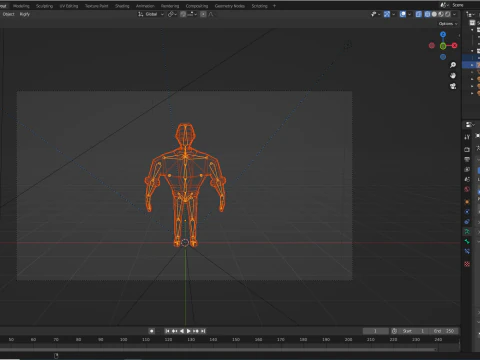This screenshot has width=480, height=360.
Task: Open the overlays options dropdown arrow
Action: click(409, 14)
